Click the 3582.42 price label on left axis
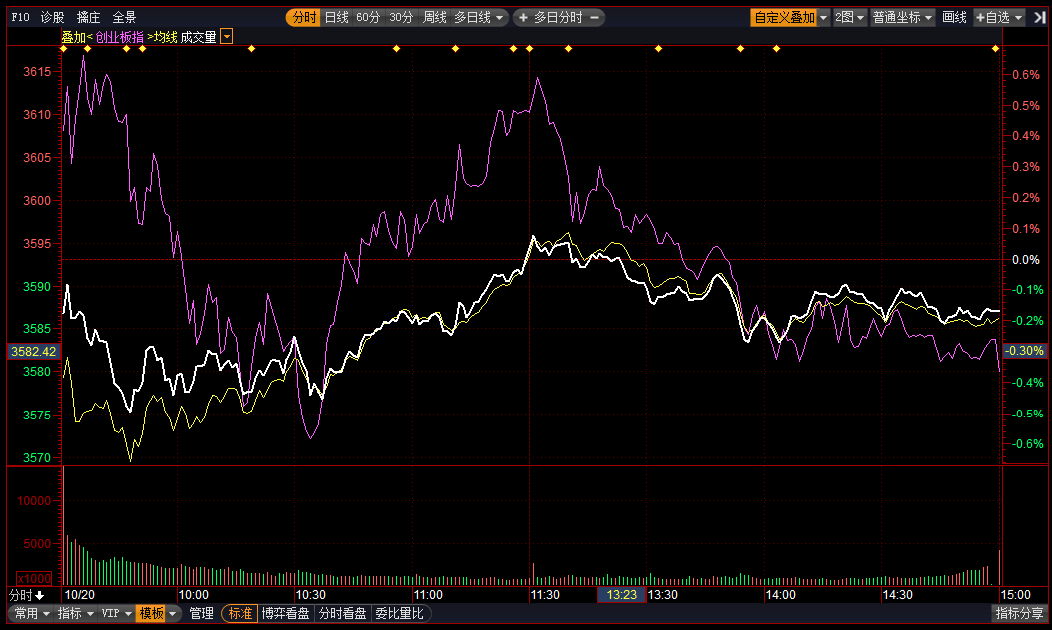 33,351
